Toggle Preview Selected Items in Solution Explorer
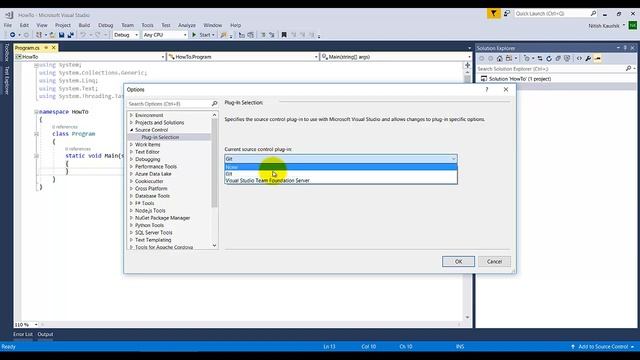640x360 pixels. coord(598,58)
